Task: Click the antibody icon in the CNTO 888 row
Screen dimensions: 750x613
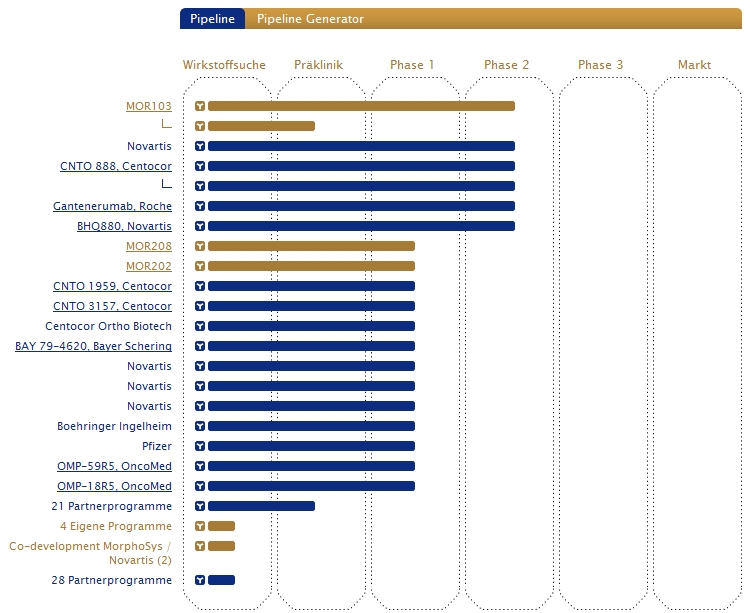Action: pos(200,166)
